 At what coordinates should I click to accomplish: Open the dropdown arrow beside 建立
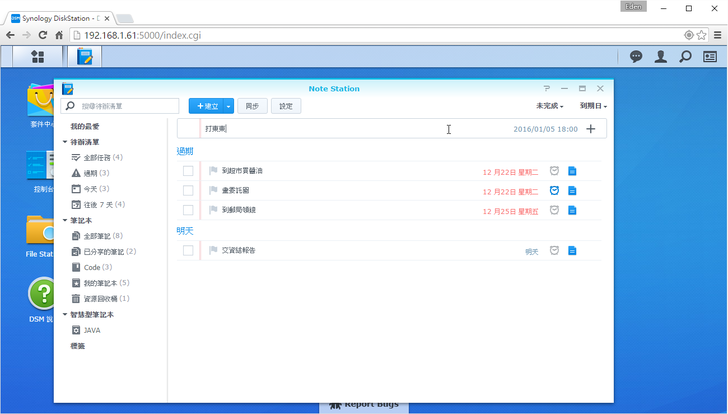229,106
